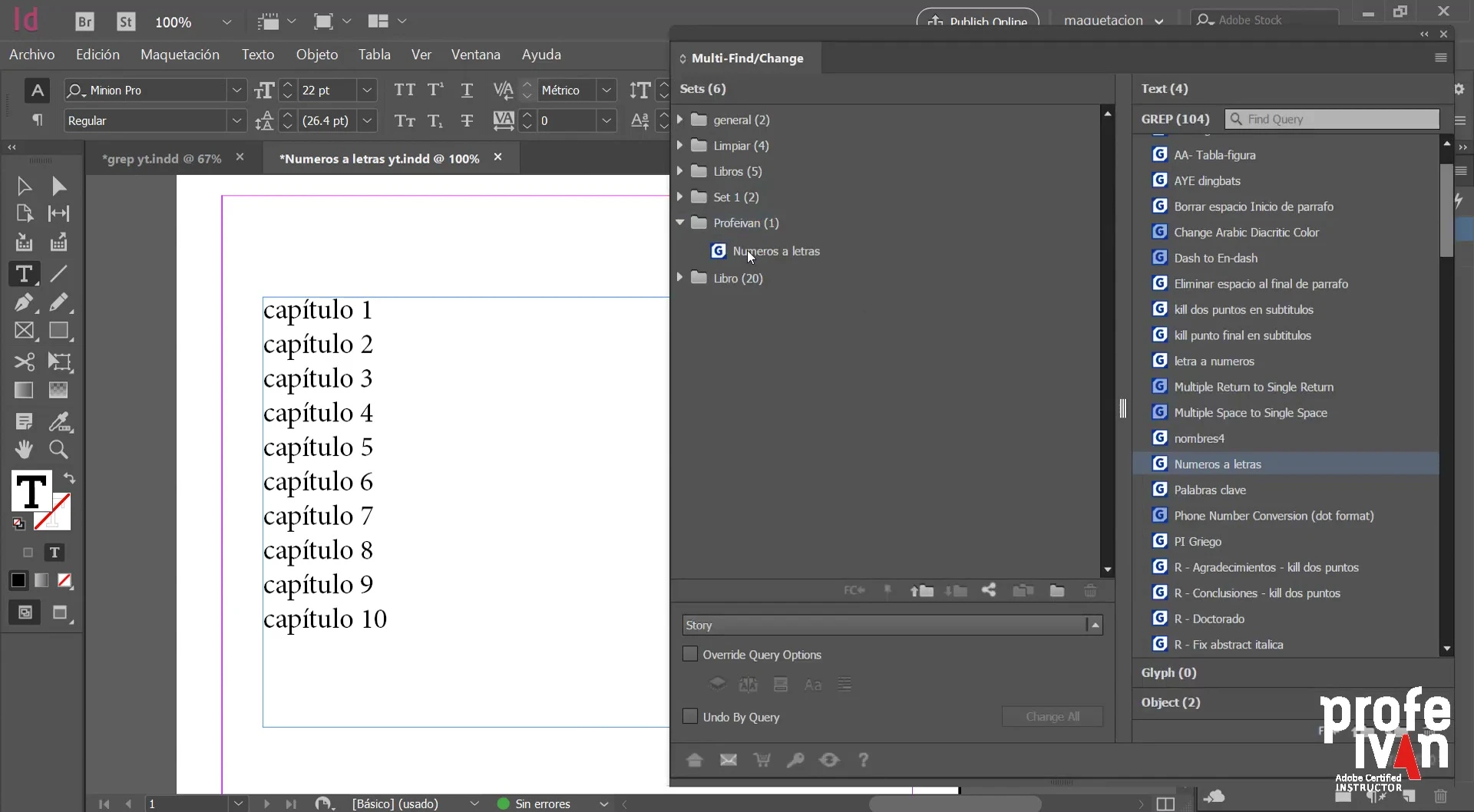This screenshot has width=1474, height=812.
Task: Open the Texto menu
Action: [258, 54]
